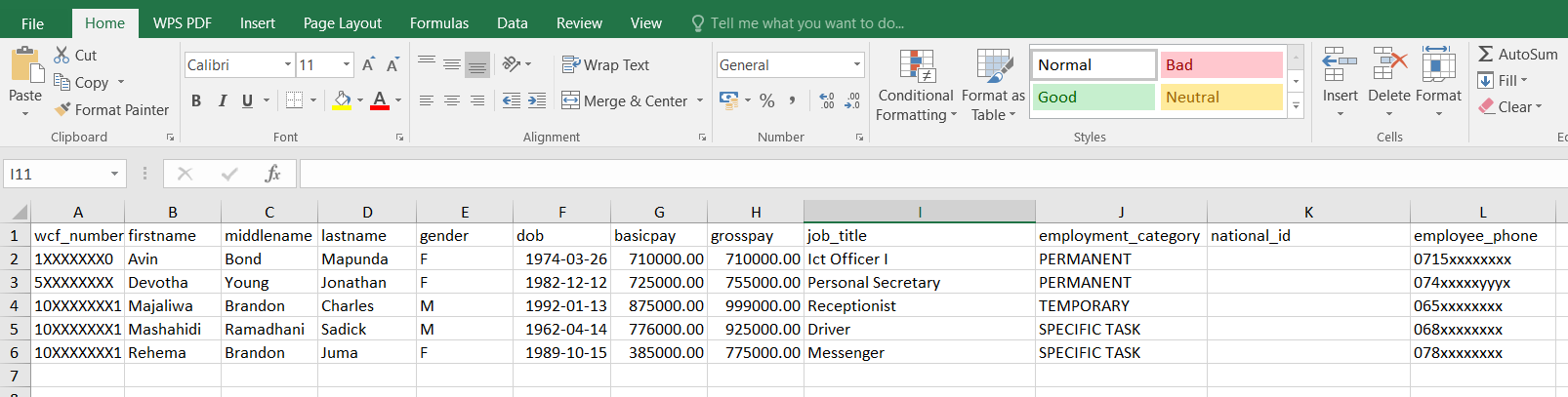Image resolution: width=1568 pixels, height=397 pixels.
Task: Open the WPS PDF tab
Action: click(183, 23)
